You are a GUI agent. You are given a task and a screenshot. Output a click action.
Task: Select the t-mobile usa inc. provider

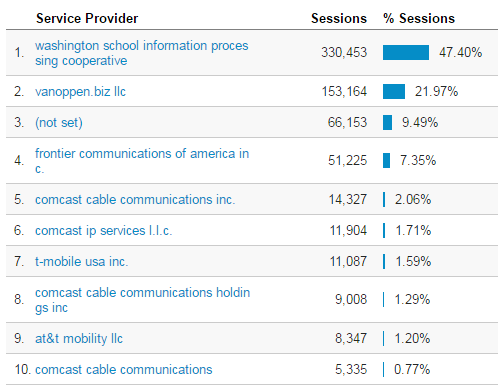pyautogui.click(x=82, y=261)
